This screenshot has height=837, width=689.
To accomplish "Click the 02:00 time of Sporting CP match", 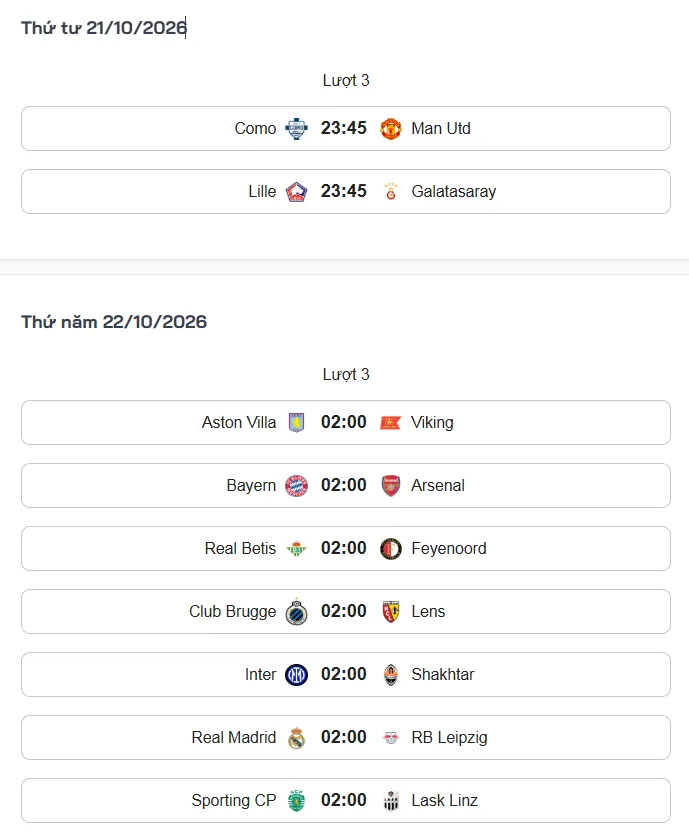I will (344, 801).
